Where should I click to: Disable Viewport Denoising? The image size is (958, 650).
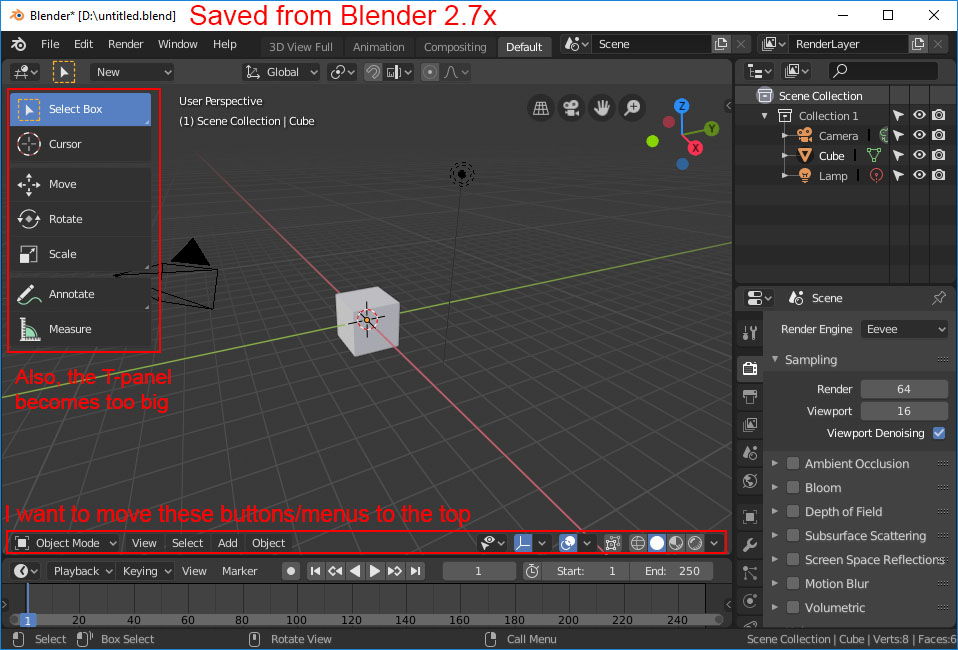point(938,433)
